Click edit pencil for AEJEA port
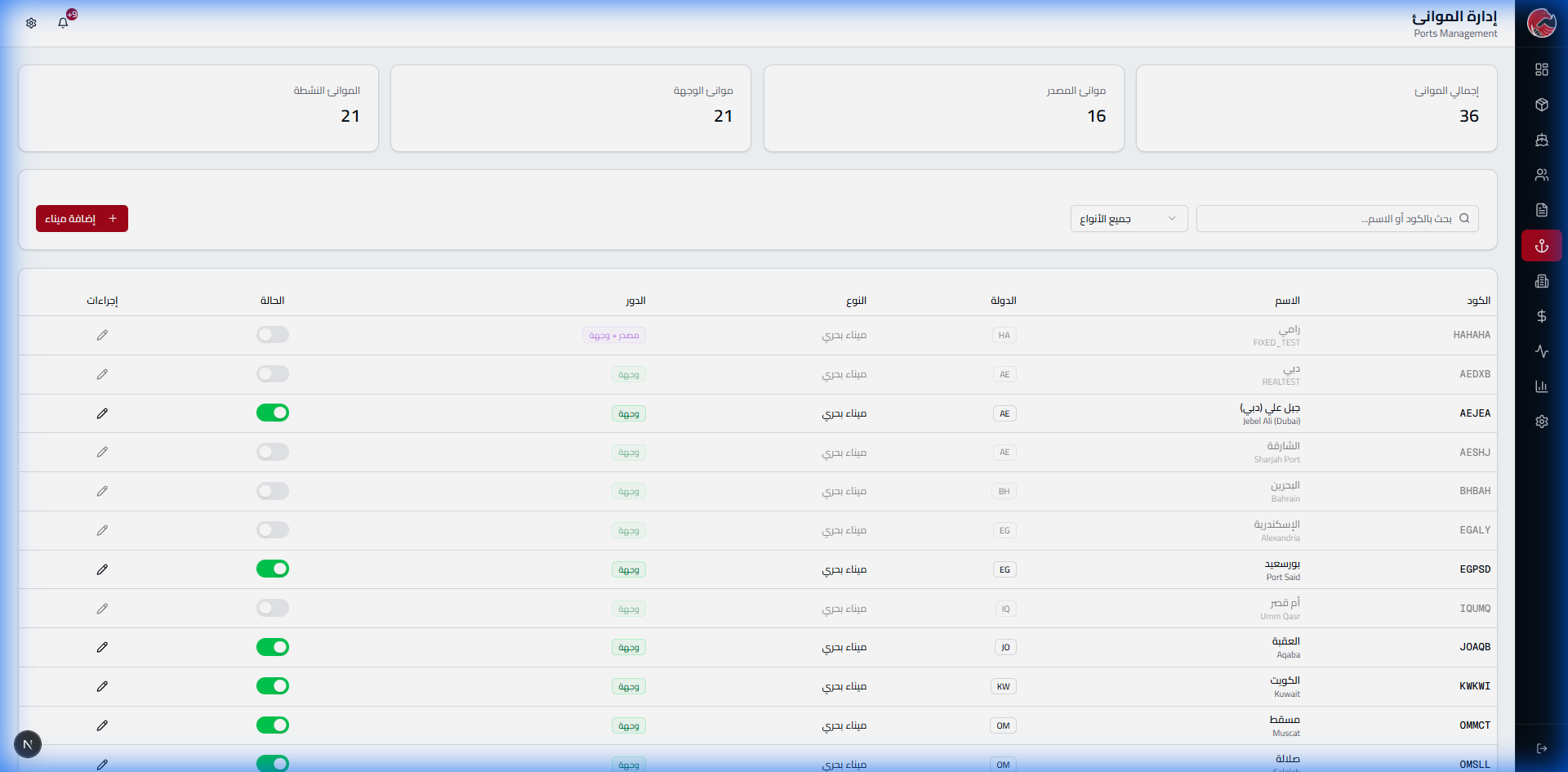This screenshot has height=772, width=1568. (x=102, y=413)
